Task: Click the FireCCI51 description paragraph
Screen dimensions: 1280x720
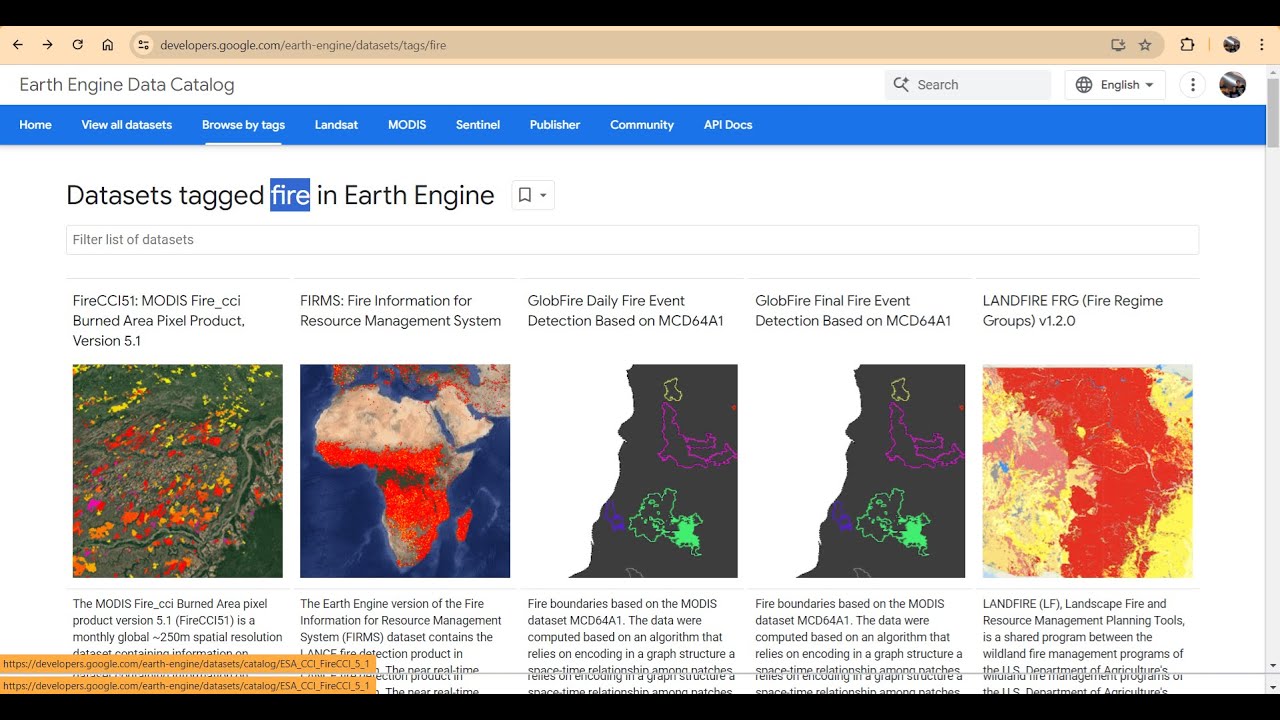Action: click(x=178, y=637)
